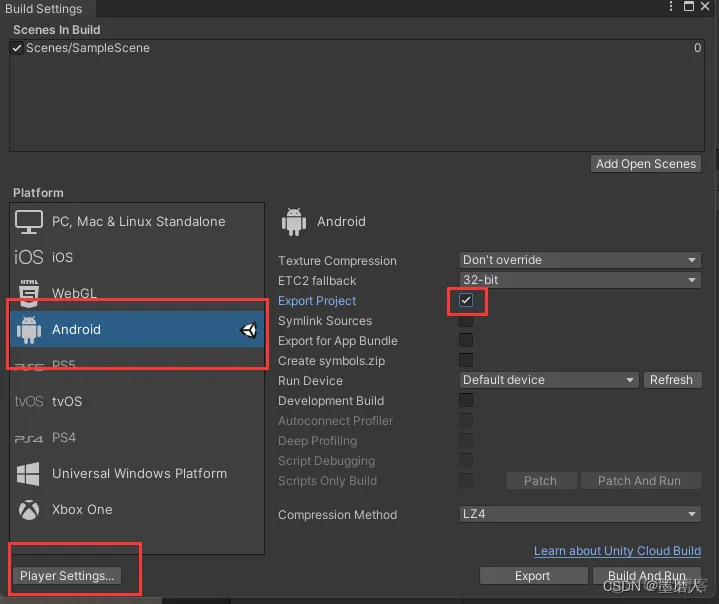Select Universal Windows Platform row
This screenshot has height=604, width=719.
(x=137, y=474)
